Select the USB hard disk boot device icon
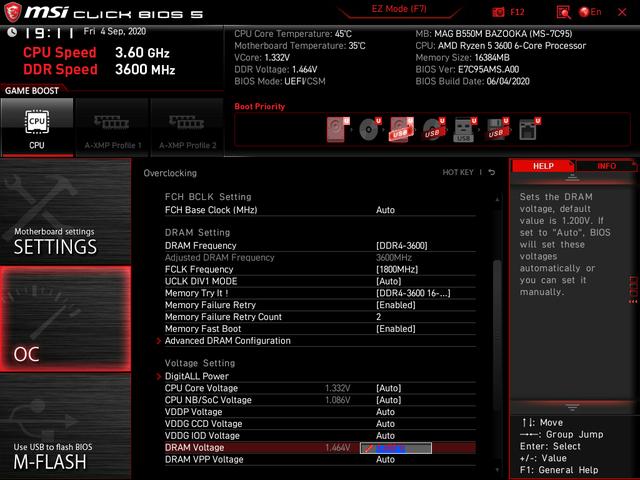640x480 pixels. (402, 129)
